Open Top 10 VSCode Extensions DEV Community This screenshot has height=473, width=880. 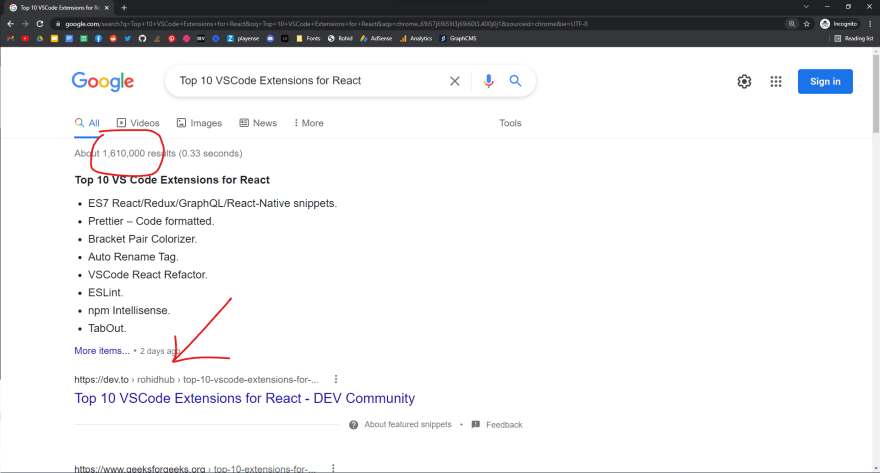click(x=245, y=398)
